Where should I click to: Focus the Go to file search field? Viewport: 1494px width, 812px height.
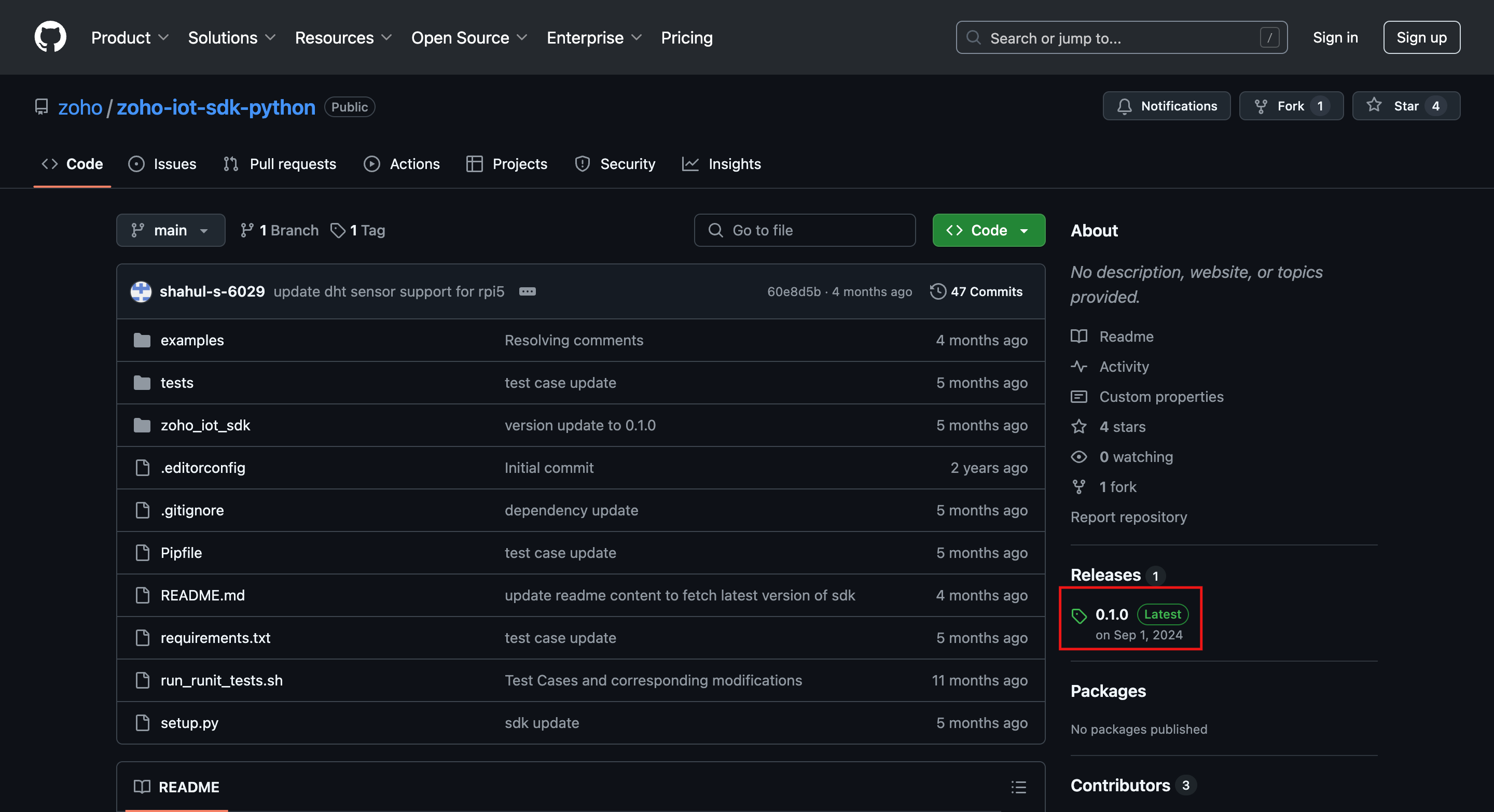[805, 230]
